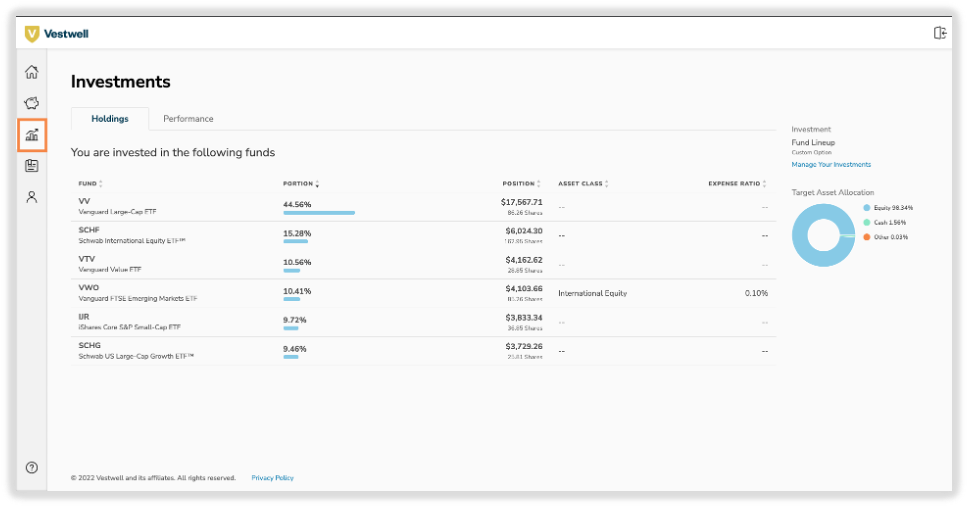Select the VWO Vanguard FTSE Emerging Markets fund
The width and height of the screenshot is (968, 508).
coord(138,293)
